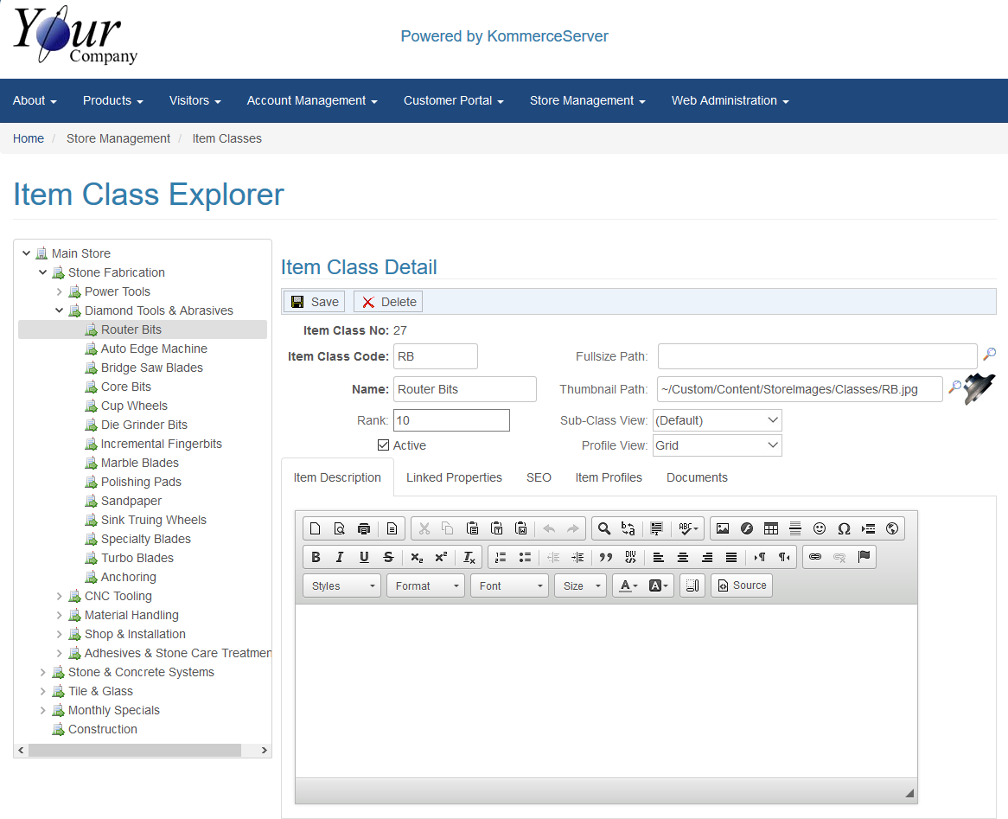Expand the Power Tools tree node

click(x=60, y=292)
